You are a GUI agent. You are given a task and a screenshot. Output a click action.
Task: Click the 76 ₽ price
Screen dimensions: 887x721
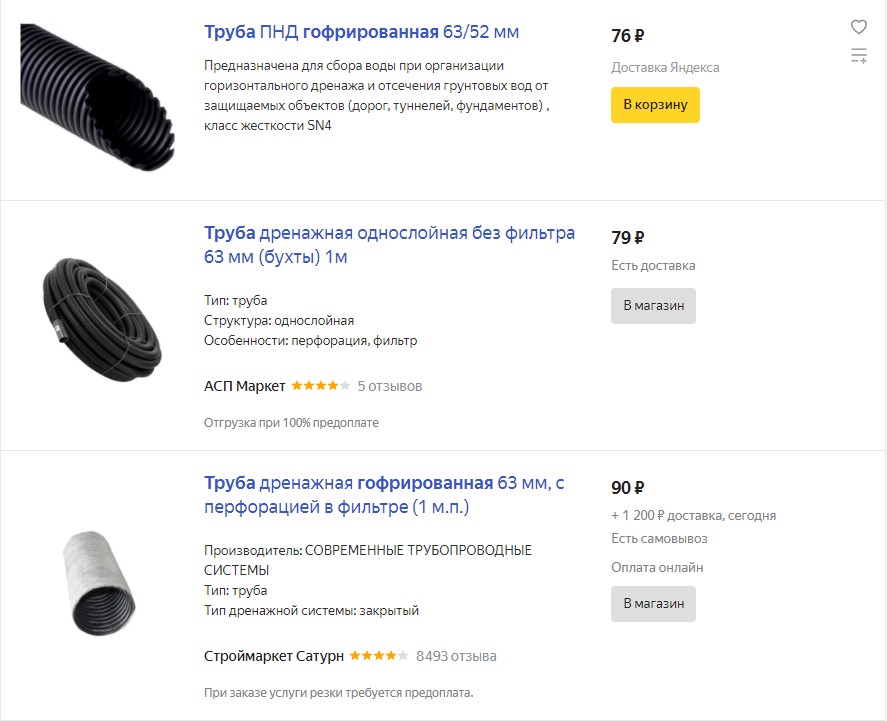[x=627, y=36]
